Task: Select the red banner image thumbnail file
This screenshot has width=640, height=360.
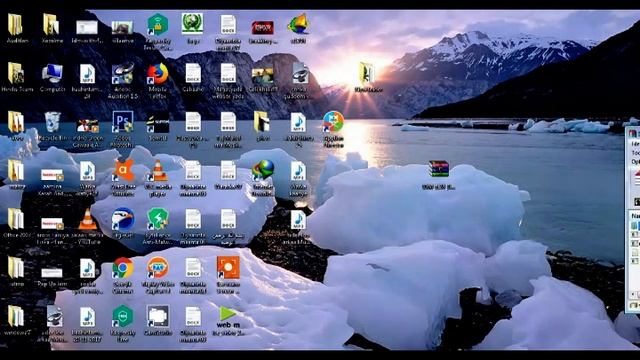Action: point(263,28)
